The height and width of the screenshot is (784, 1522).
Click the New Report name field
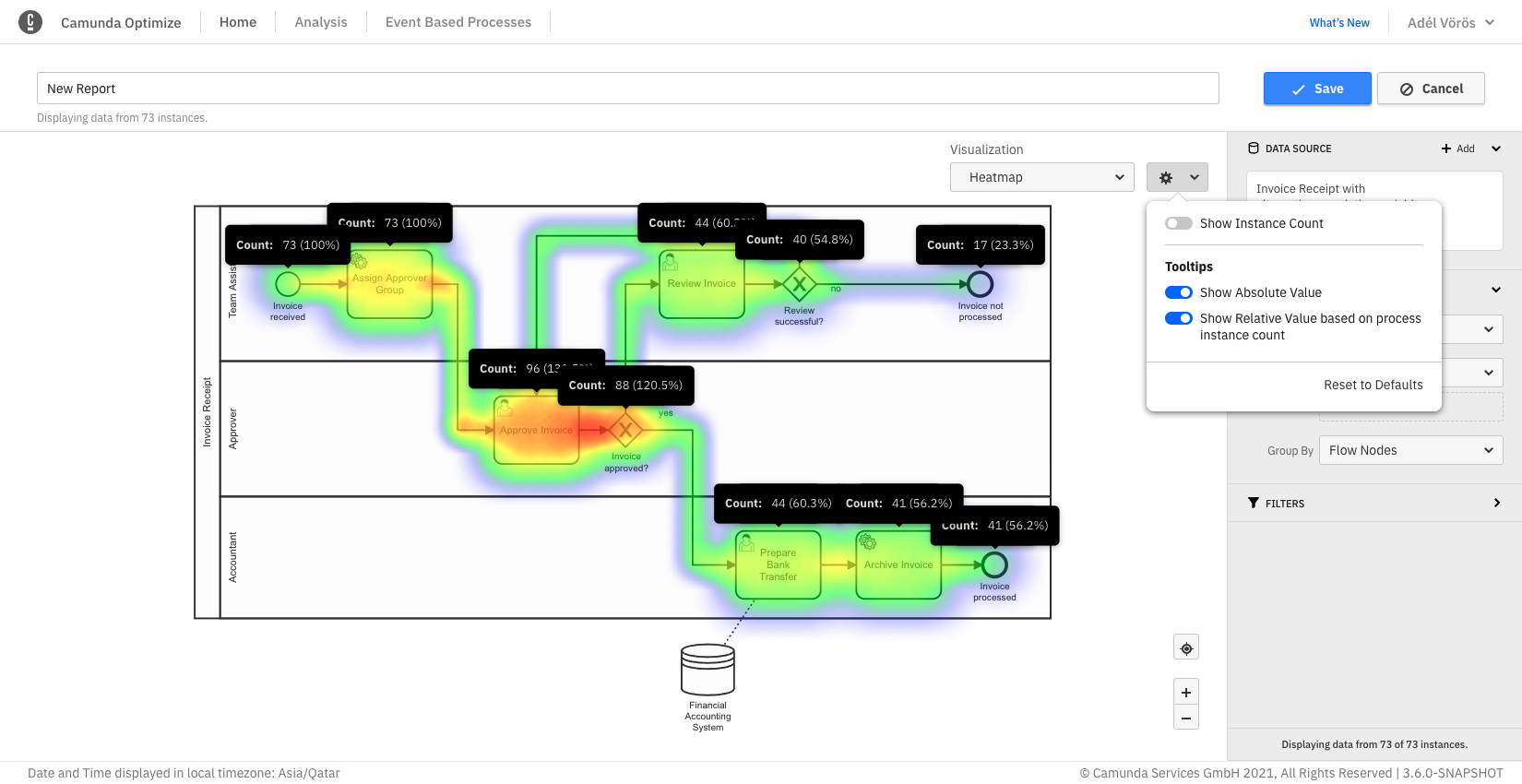point(627,89)
